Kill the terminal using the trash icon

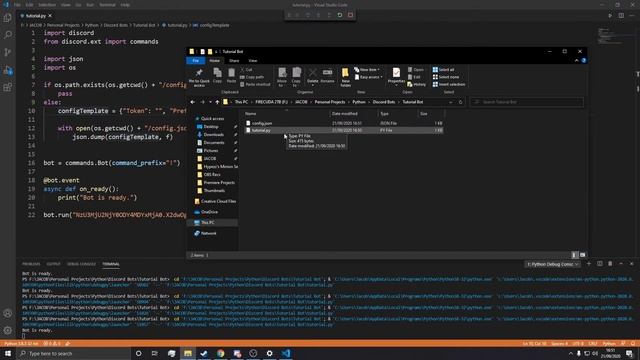pos(610,264)
